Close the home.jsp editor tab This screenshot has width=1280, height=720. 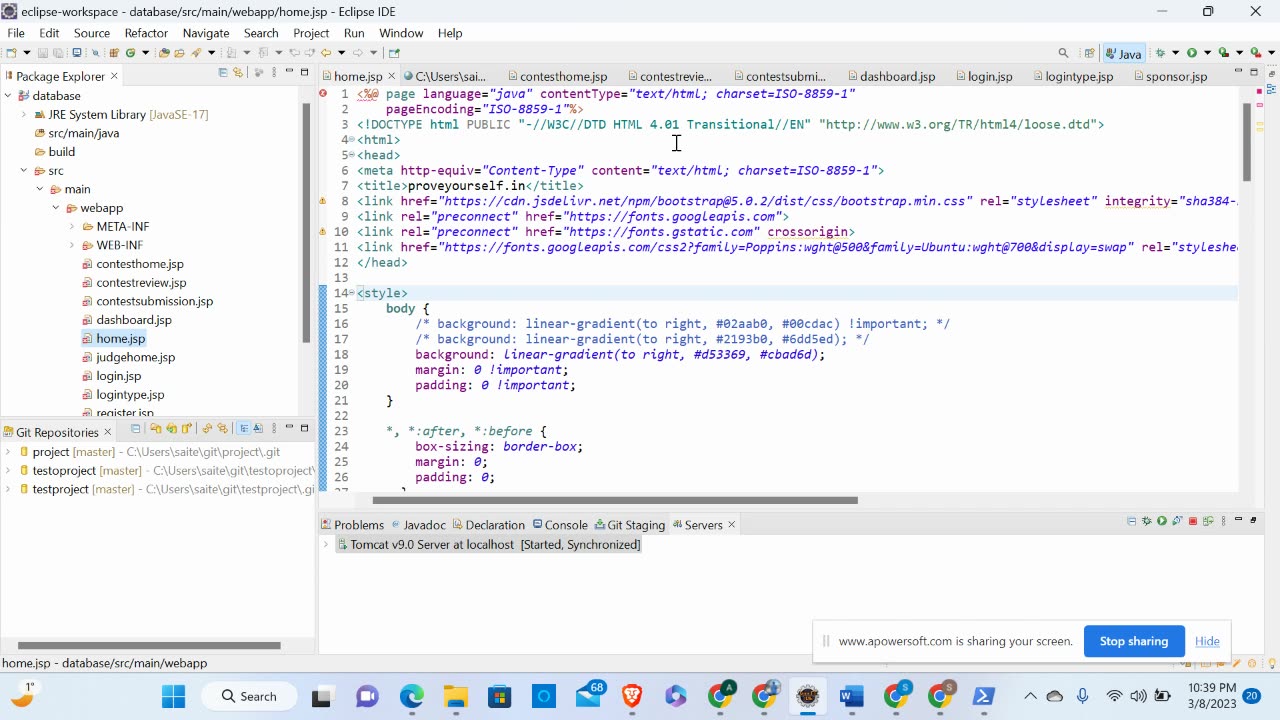(392, 76)
